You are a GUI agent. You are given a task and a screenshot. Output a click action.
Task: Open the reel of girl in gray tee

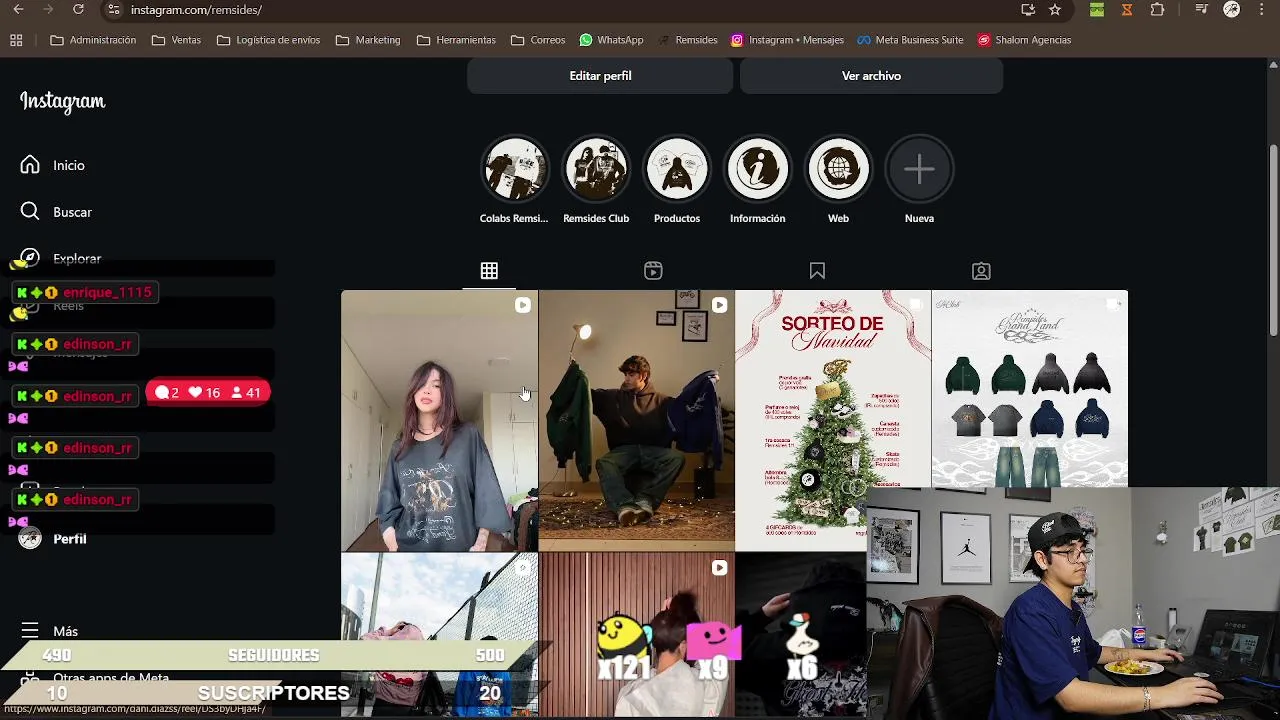pos(439,420)
